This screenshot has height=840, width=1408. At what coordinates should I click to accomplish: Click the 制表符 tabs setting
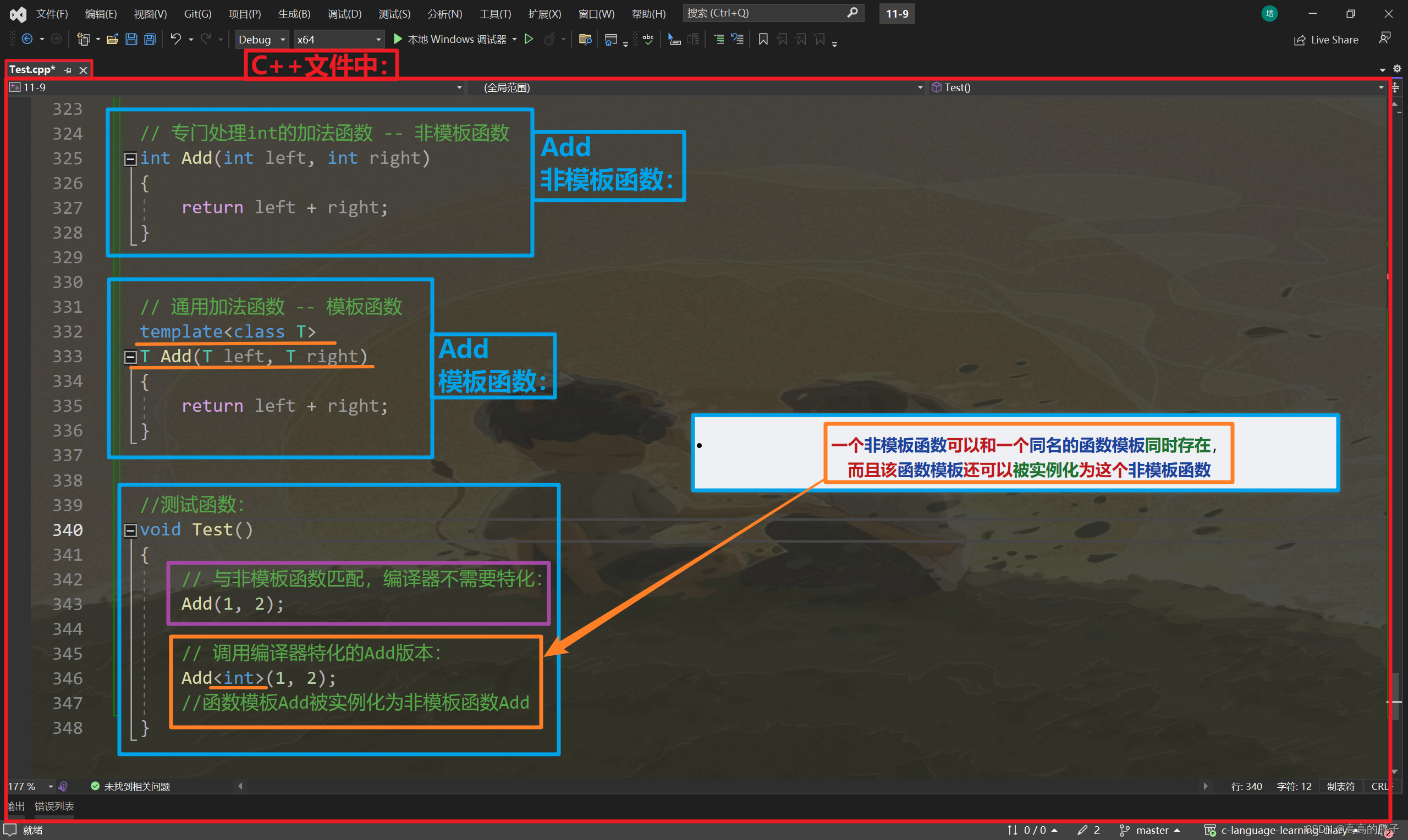point(1341,786)
